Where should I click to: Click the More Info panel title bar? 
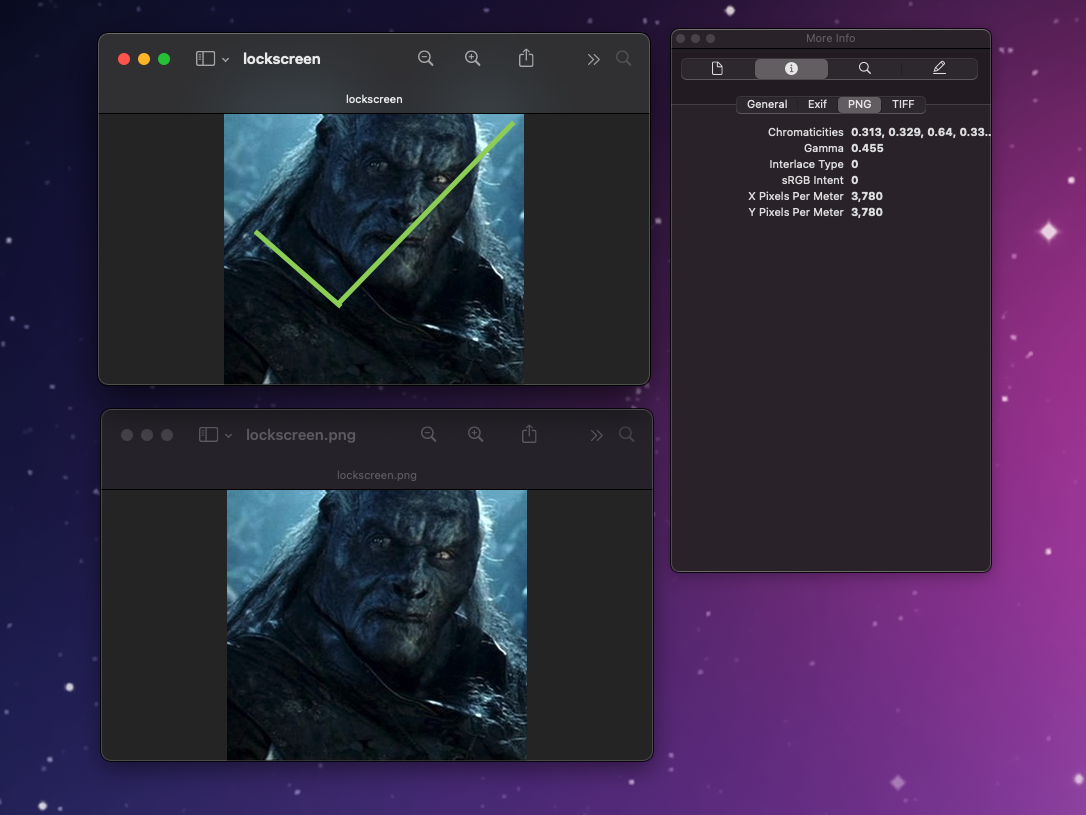click(830, 39)
